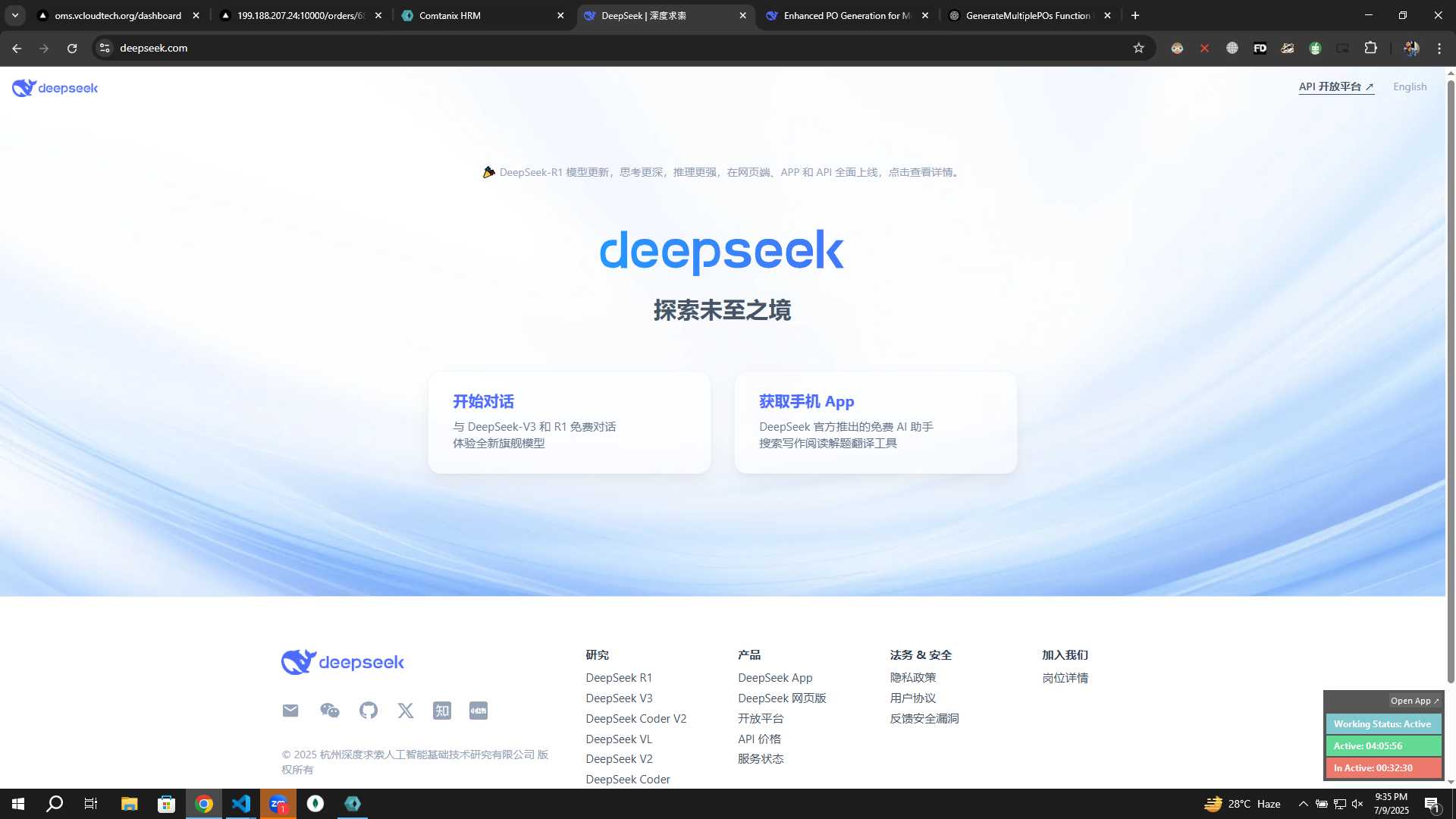
Task: Open the notification center icon
Action: tap(1432, 805)
